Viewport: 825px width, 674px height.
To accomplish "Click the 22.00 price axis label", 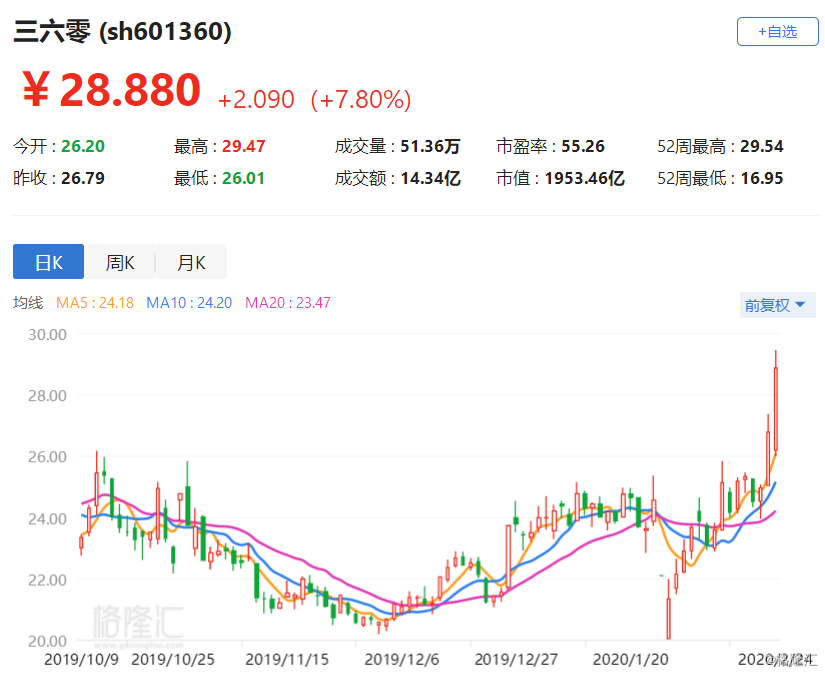I will click(47, 580).
